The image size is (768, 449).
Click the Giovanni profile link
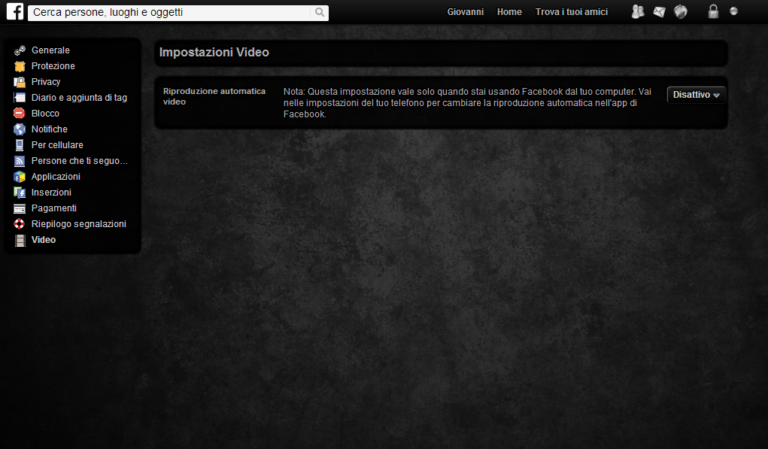pyautogui.click(x=465, y=12)
